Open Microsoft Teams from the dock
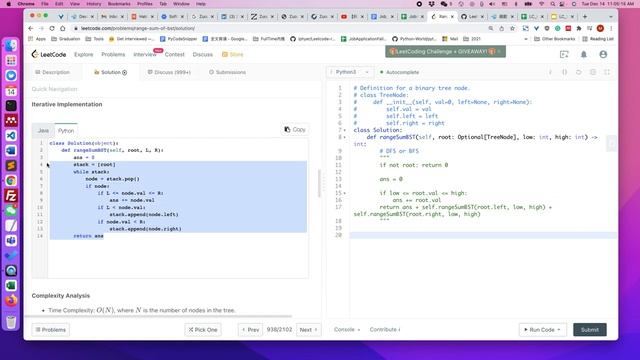640x360 pixels. (x=11, y=241)
